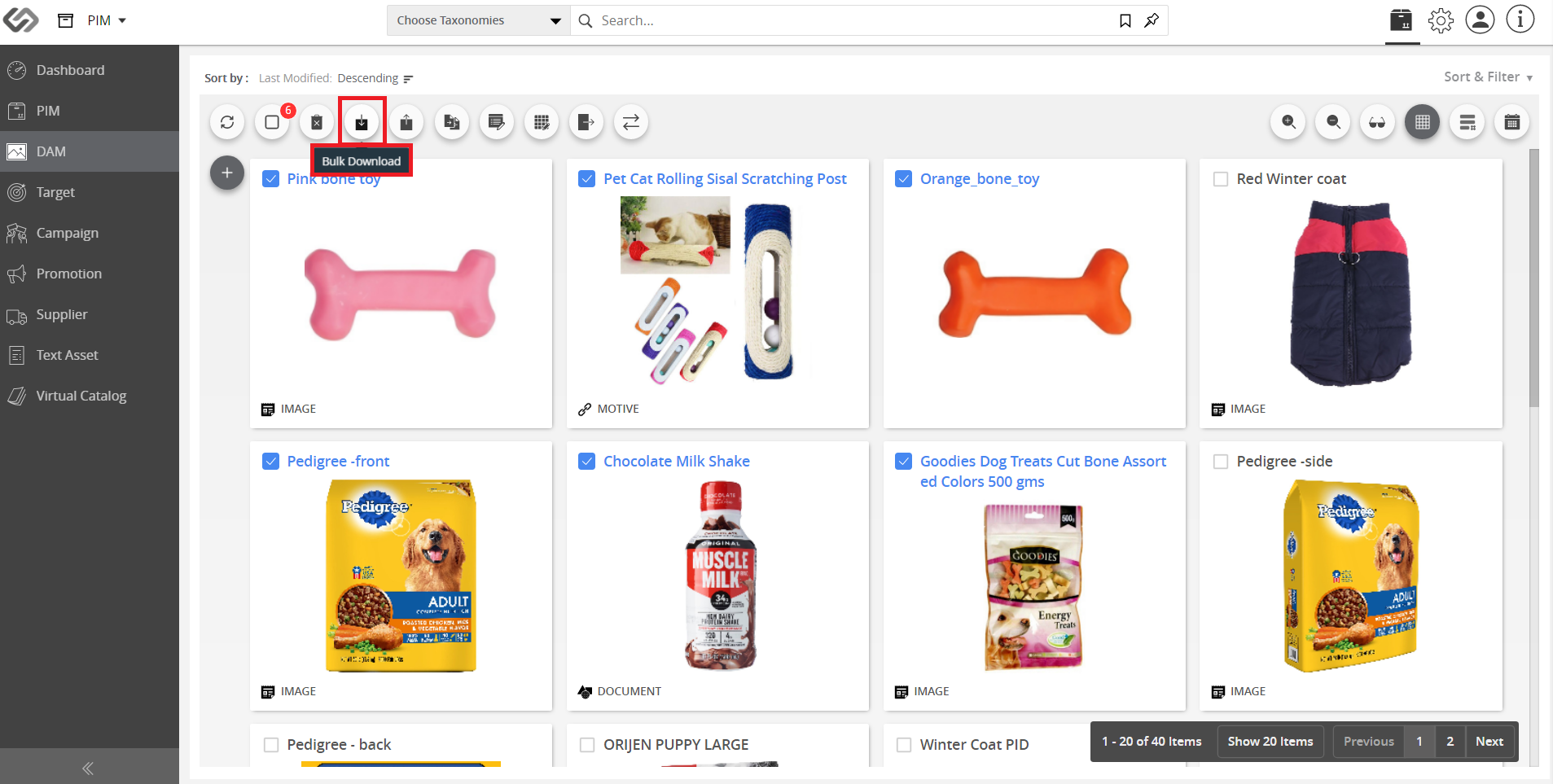This screenshot has width=1553, height=784.
Task: Check the Pedigree - back checkbox
Action: click(x=271, y=745)
